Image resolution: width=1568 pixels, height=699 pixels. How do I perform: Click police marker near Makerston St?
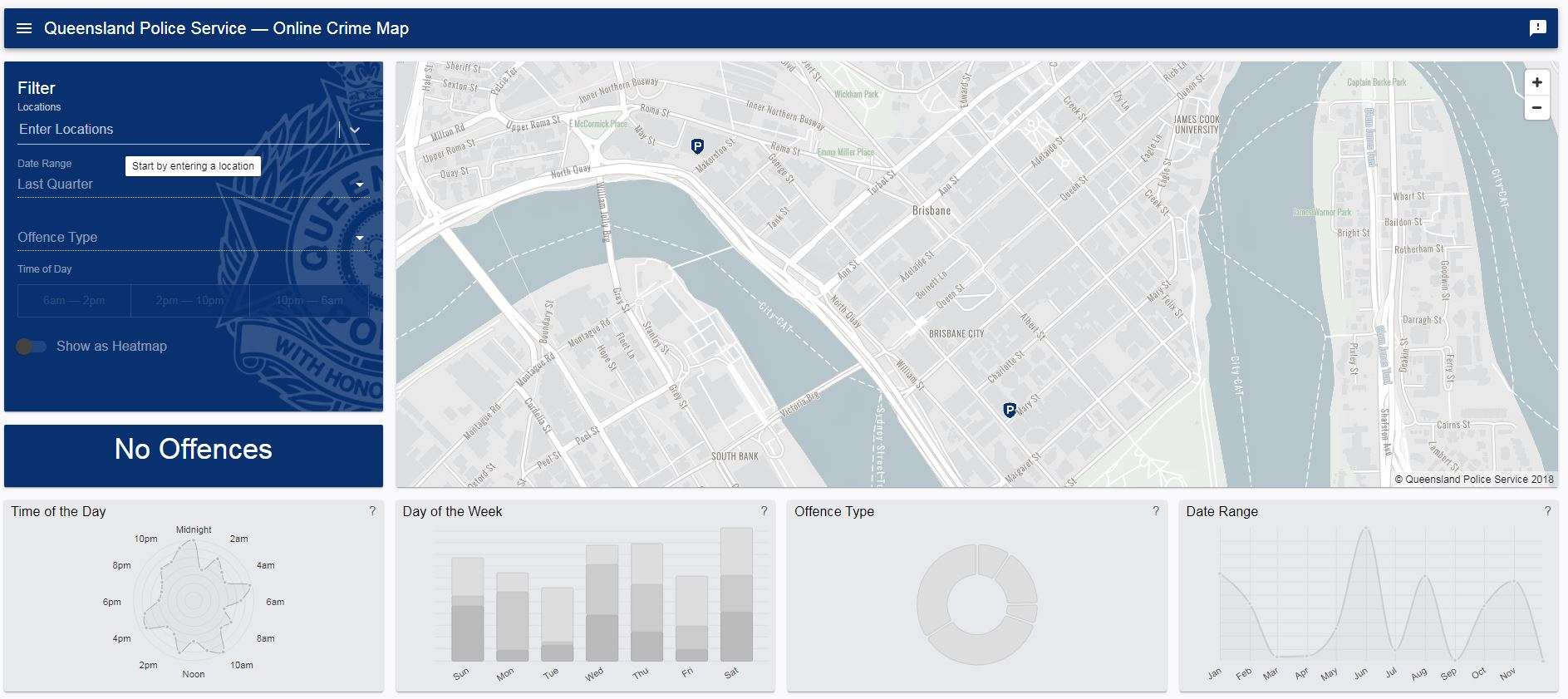click(x=697, y=146)
